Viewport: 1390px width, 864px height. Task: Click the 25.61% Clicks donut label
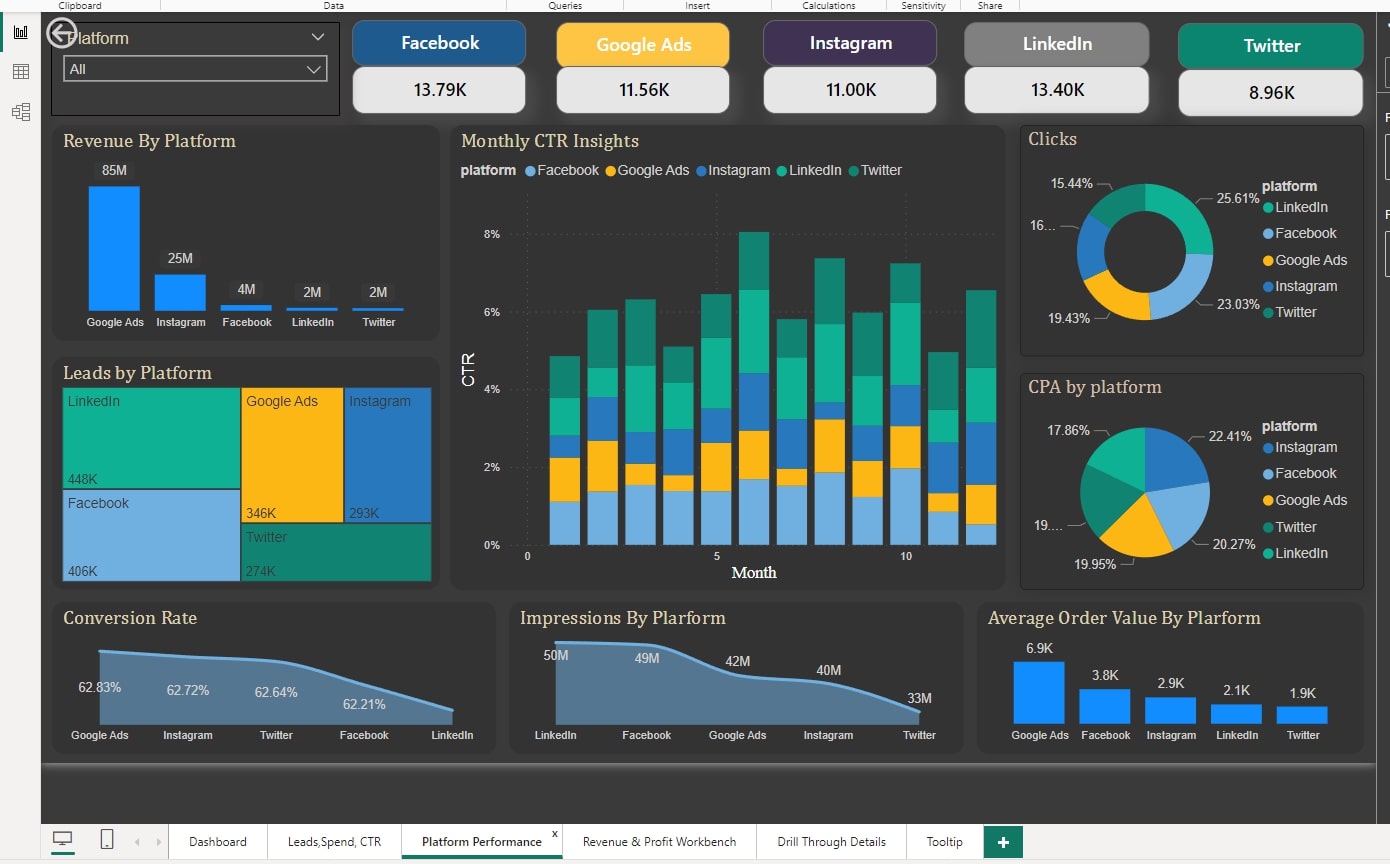[1238, 198]
